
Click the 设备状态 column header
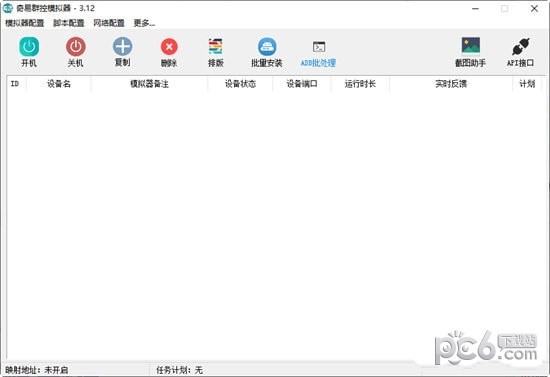click(240, 84)
